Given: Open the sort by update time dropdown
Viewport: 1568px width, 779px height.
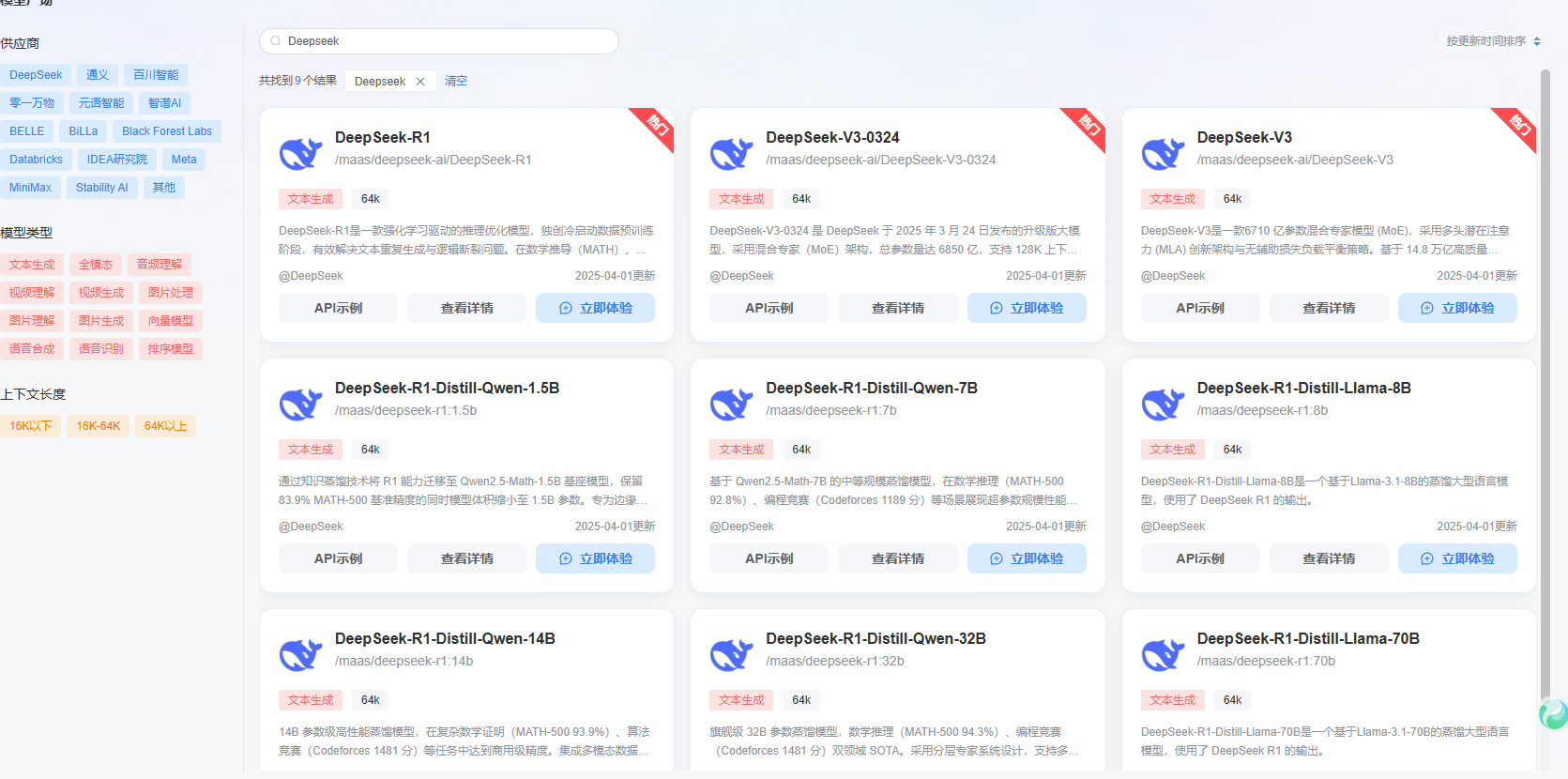Looking at the screenshot, I should pyautogui.click(x=1493, y=41).
